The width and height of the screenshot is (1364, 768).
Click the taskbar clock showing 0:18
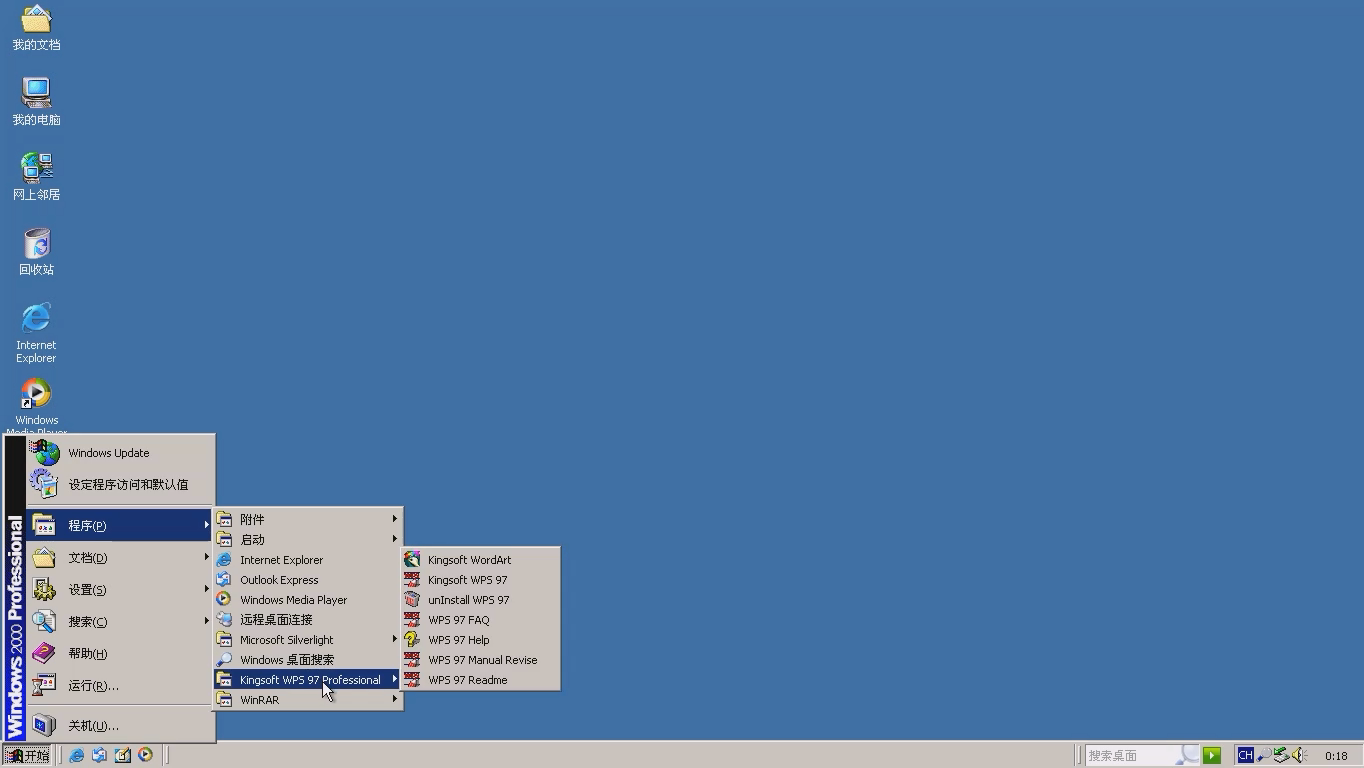tap(1336, 756)
